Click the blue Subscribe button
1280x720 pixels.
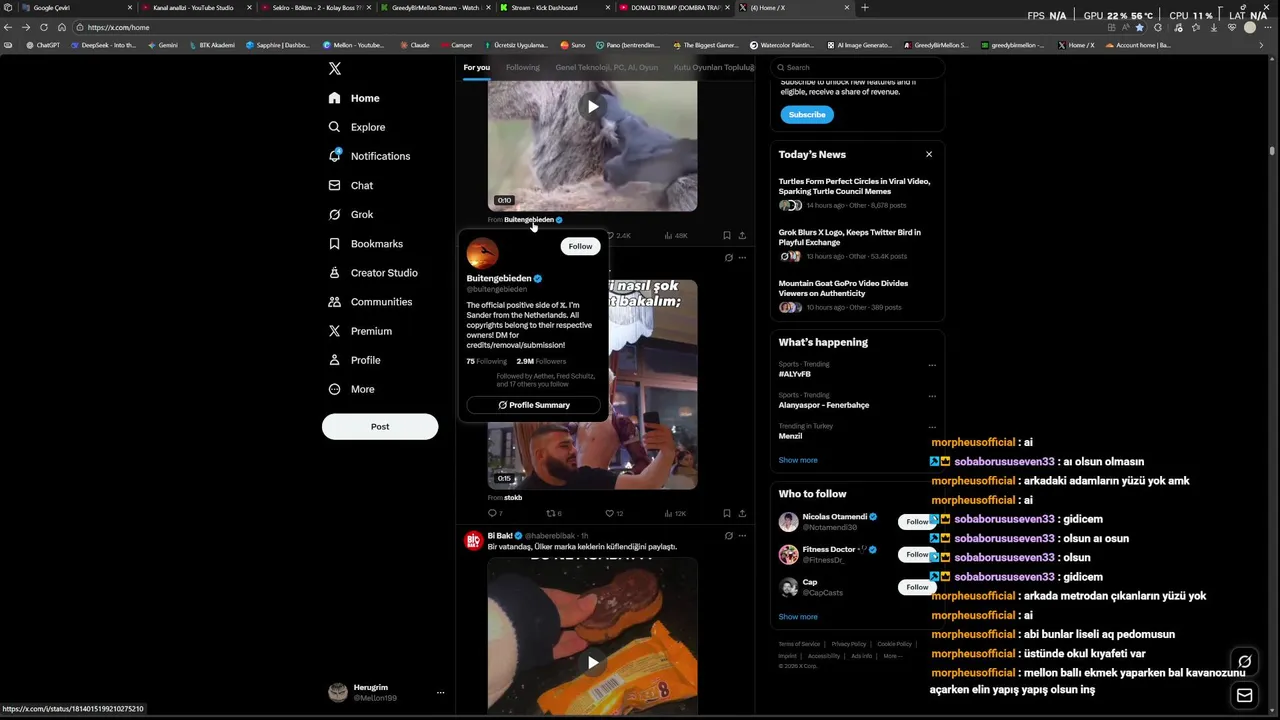[x=807, y=115]
